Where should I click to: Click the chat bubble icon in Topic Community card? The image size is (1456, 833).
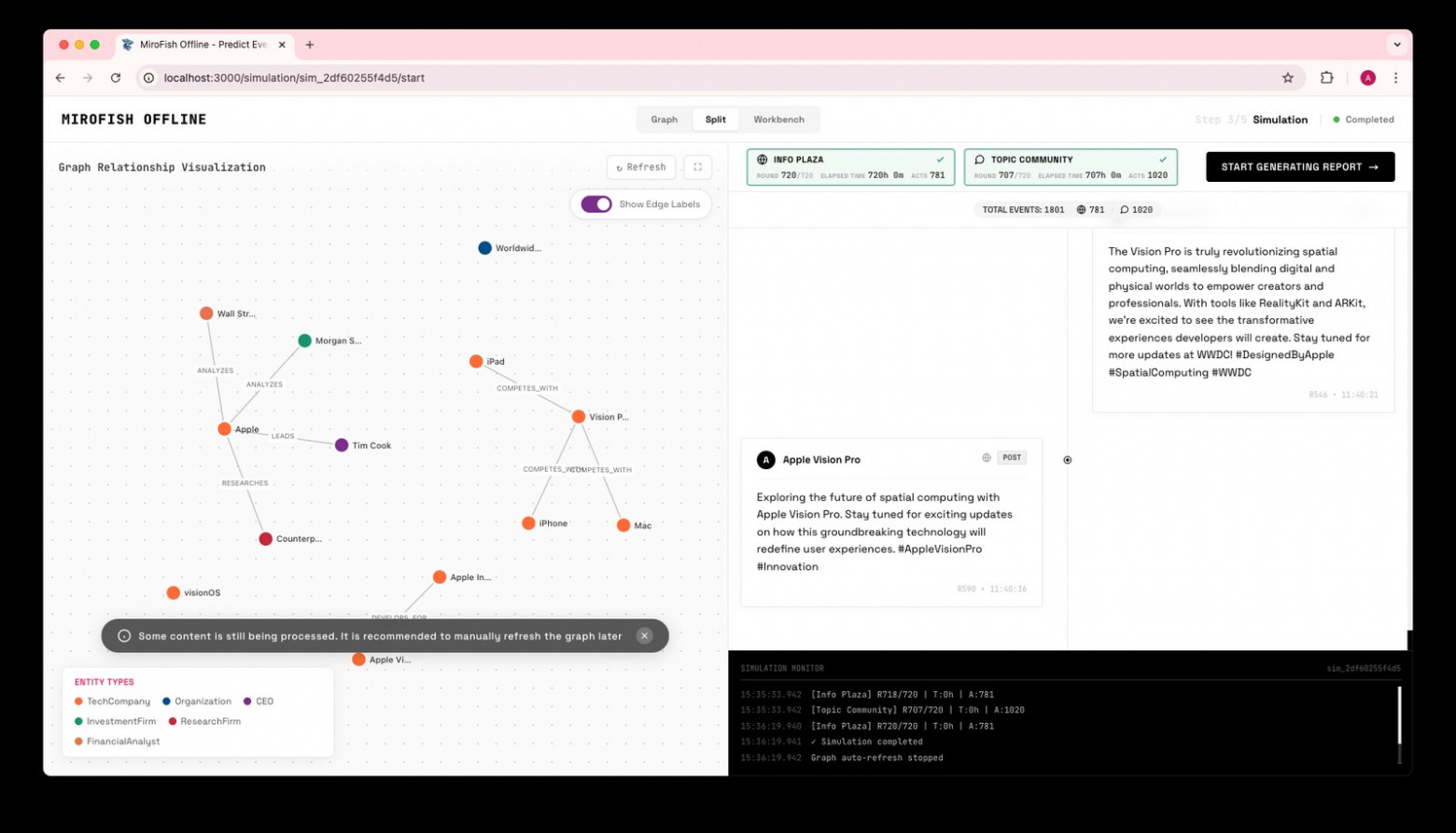click(x=980, y=160)
